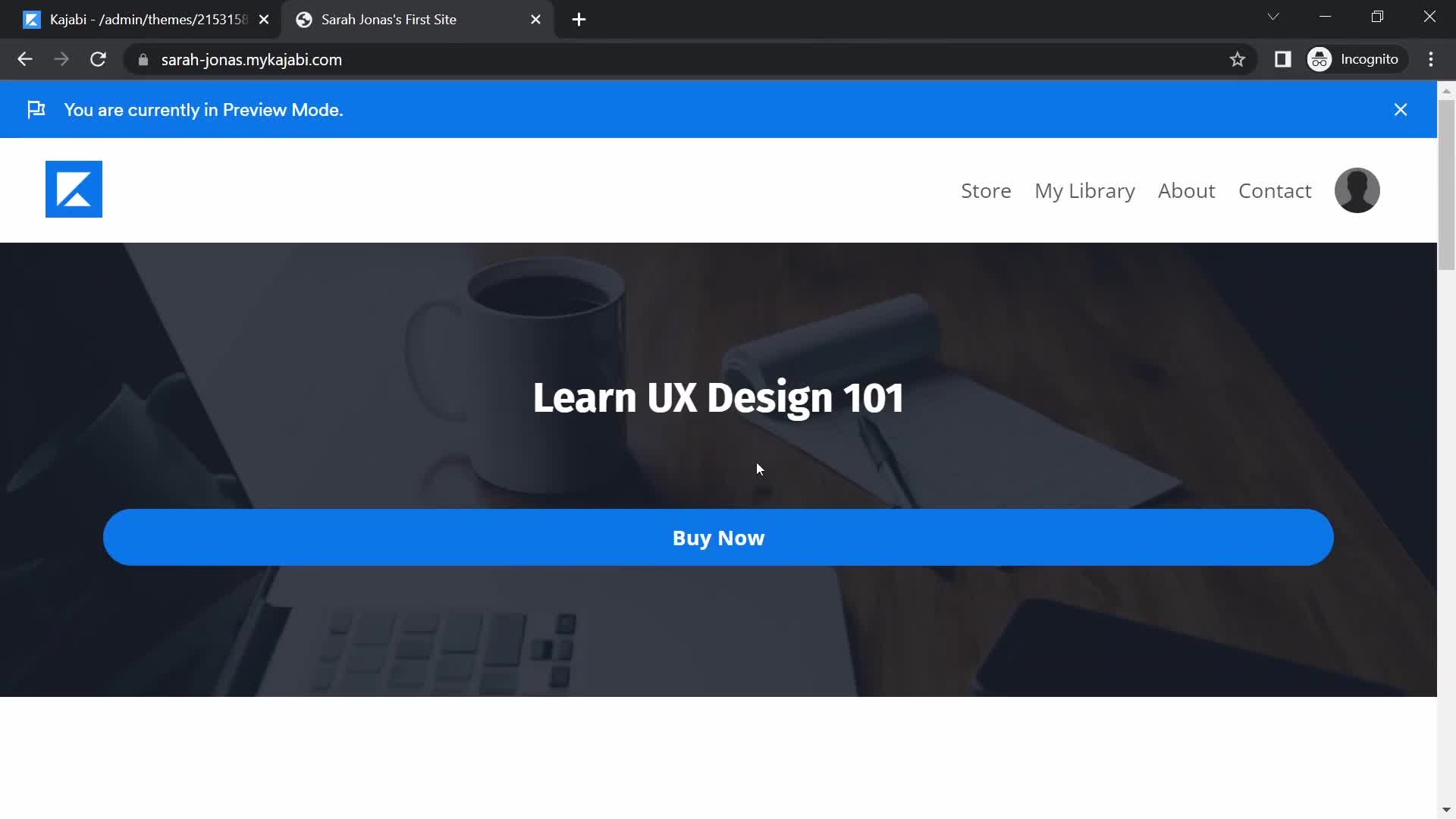Click the browser settings three-dot menu icon
Screen dimensions: 1456x819
1434,59
